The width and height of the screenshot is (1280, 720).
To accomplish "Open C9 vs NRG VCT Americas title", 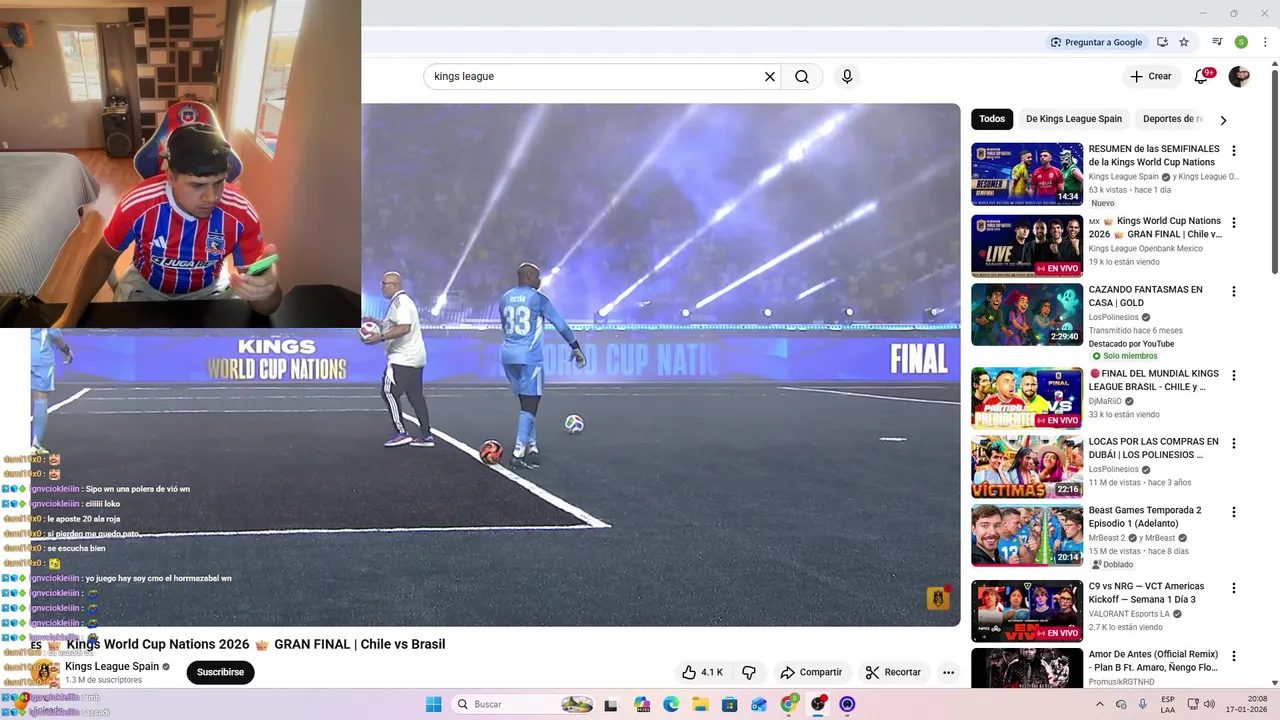I will (x=1146, y=593).
